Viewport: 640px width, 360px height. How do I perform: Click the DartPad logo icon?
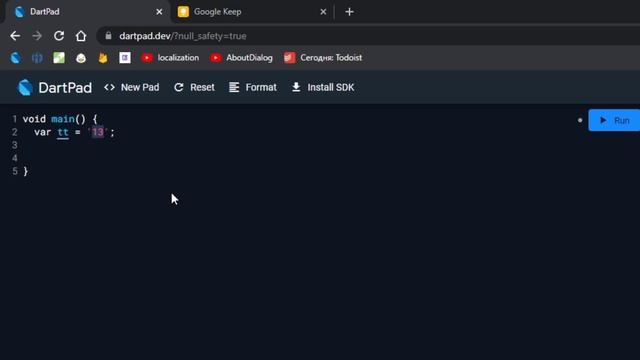pyautogui.click(x=25, y=87)
